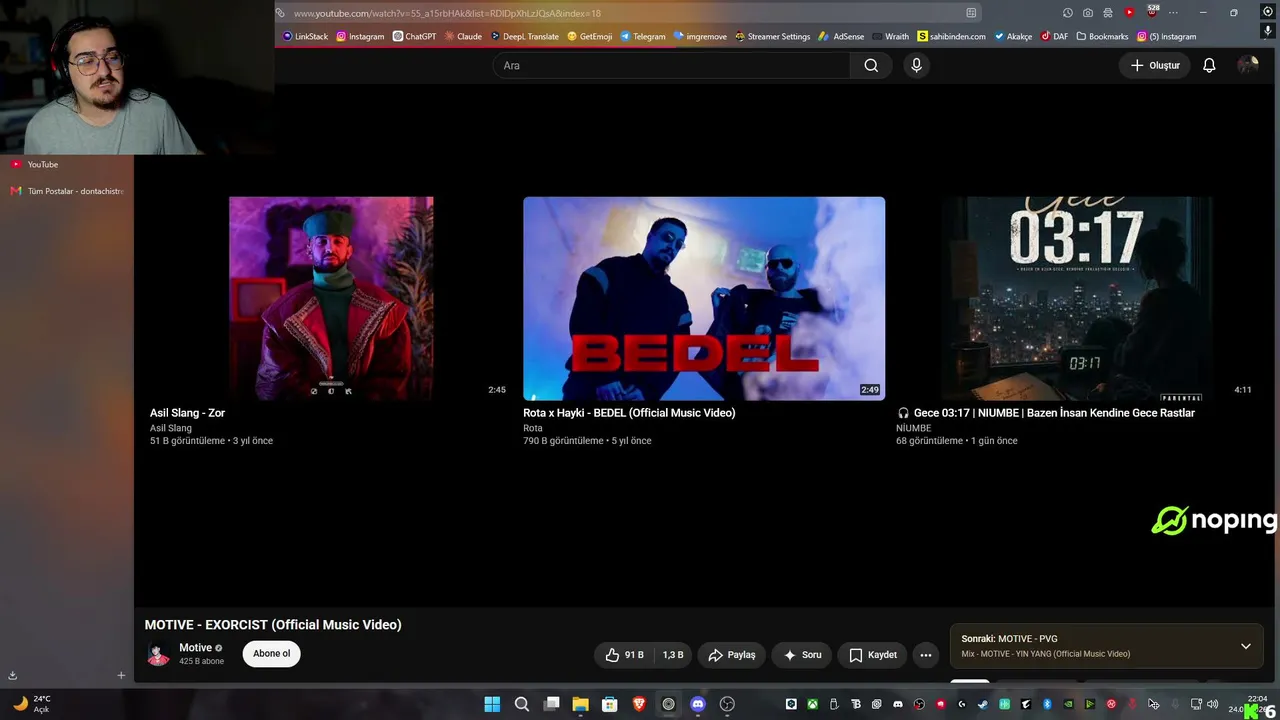Open Steam icon in system tray
The image size is (1280, 720).
coord(982,704)
